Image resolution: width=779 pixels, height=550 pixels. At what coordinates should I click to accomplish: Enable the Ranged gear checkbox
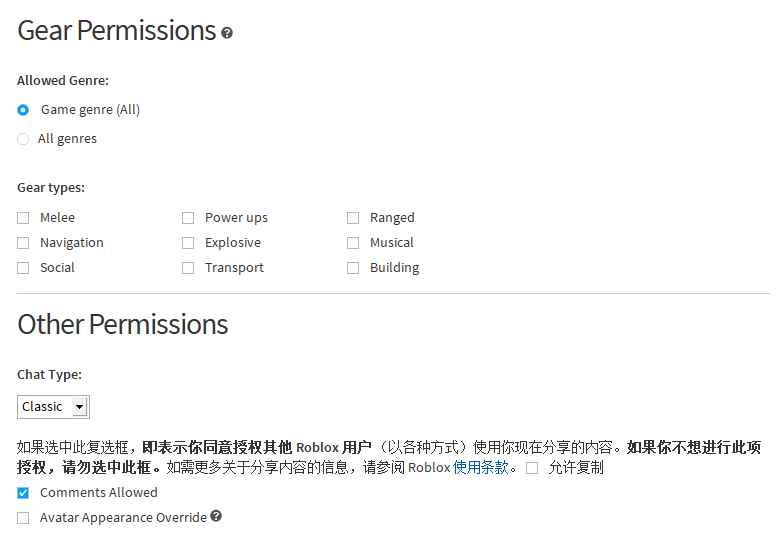click(353, 218)
